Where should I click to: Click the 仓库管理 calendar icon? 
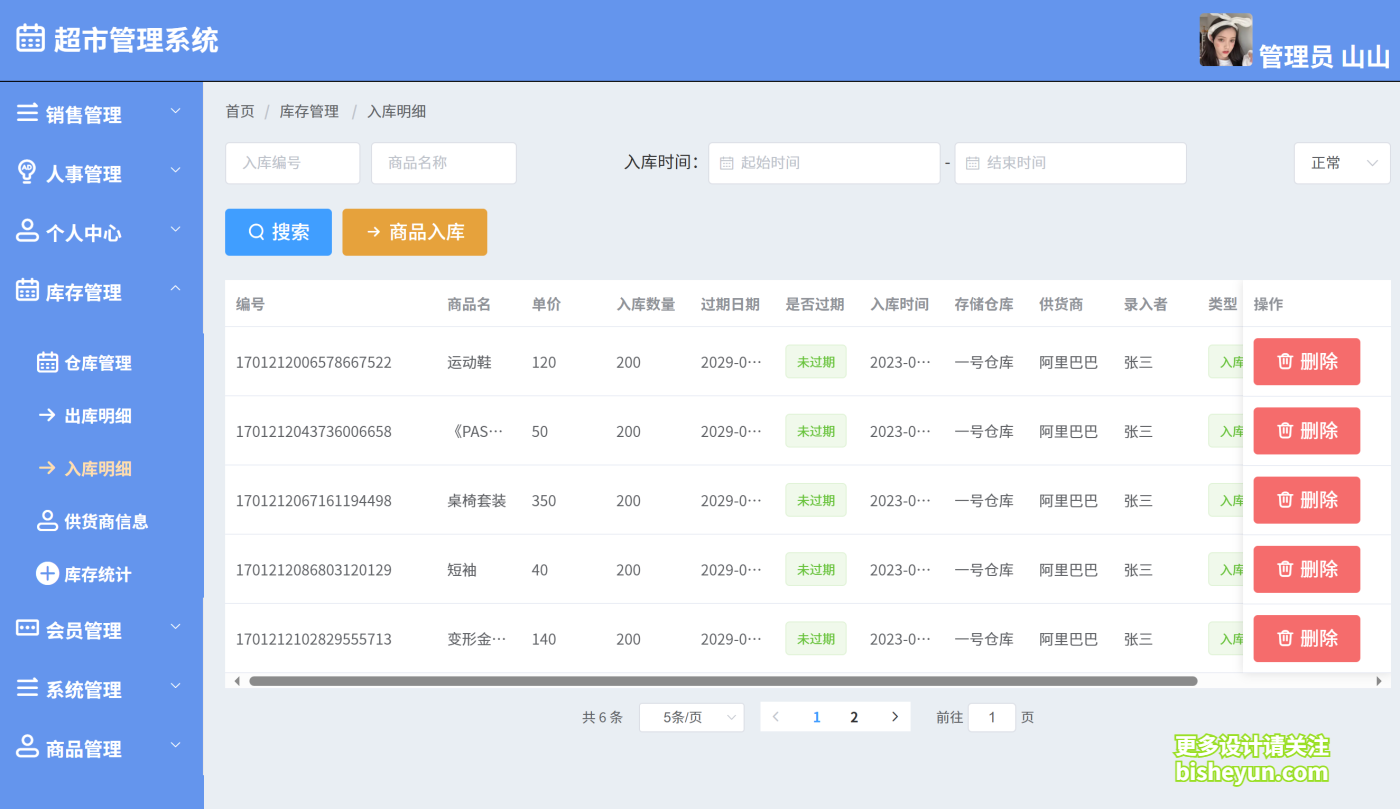pyautogui.click(x=47, y=362)
